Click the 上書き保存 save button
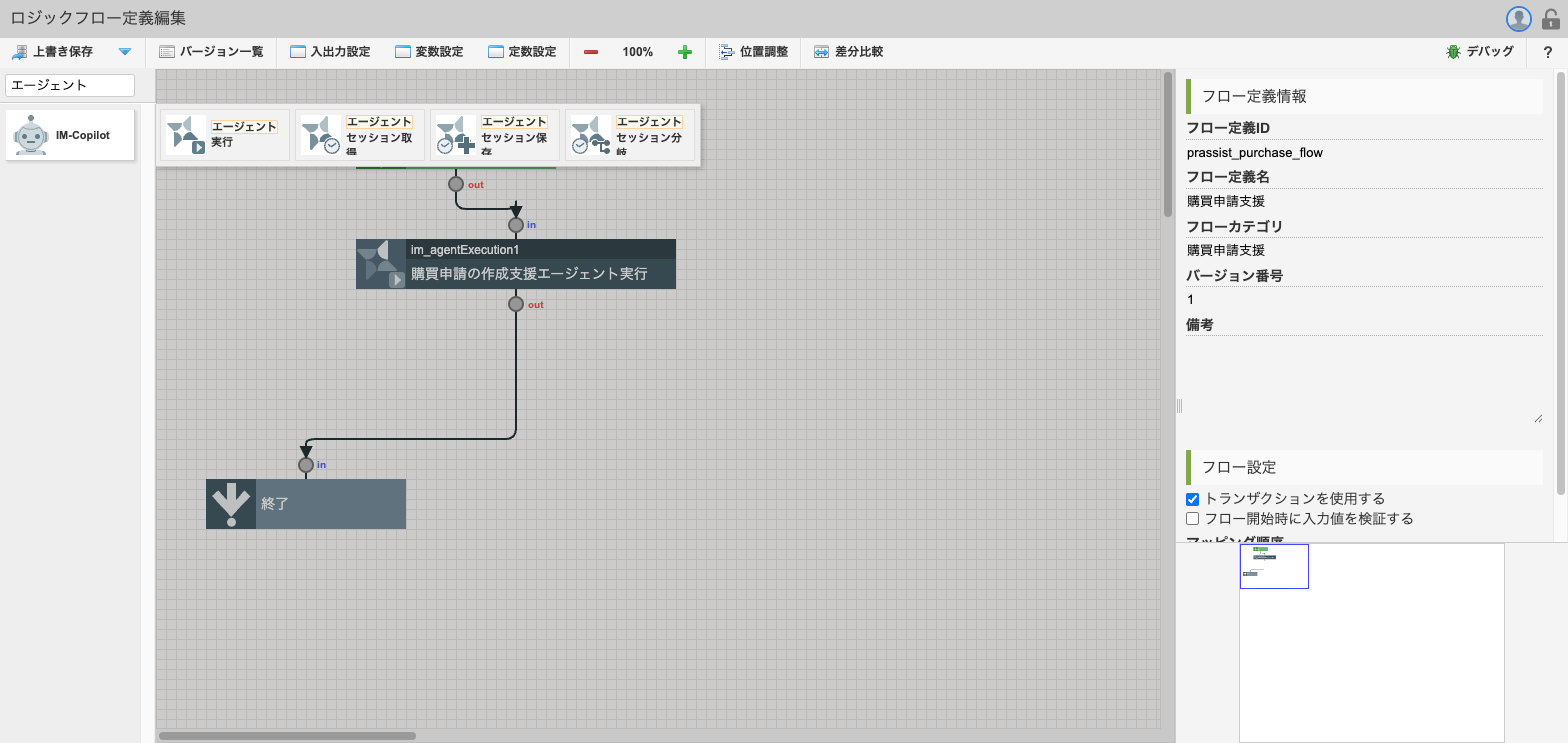Screen dimensions: 1568x743 point(52,52)
